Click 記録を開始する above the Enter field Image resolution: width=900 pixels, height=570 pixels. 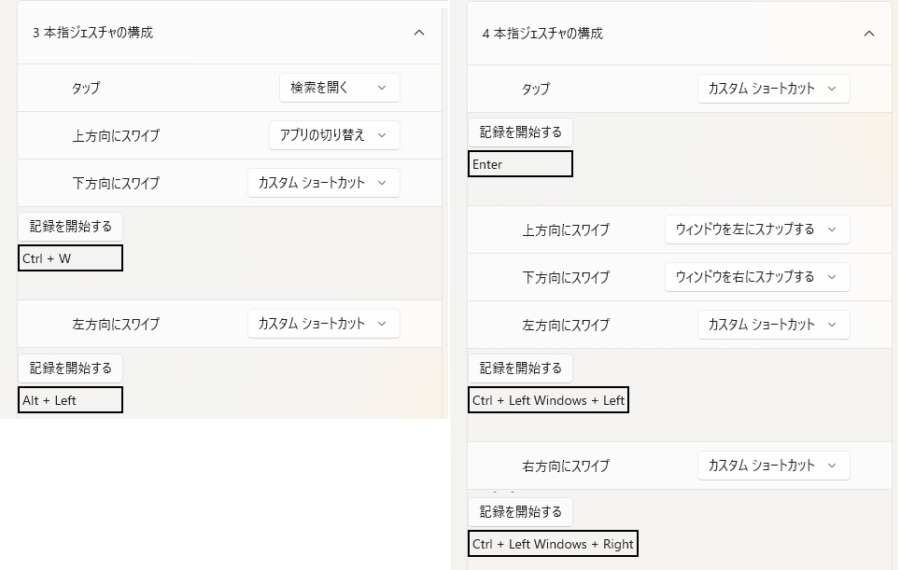(521, 131)
